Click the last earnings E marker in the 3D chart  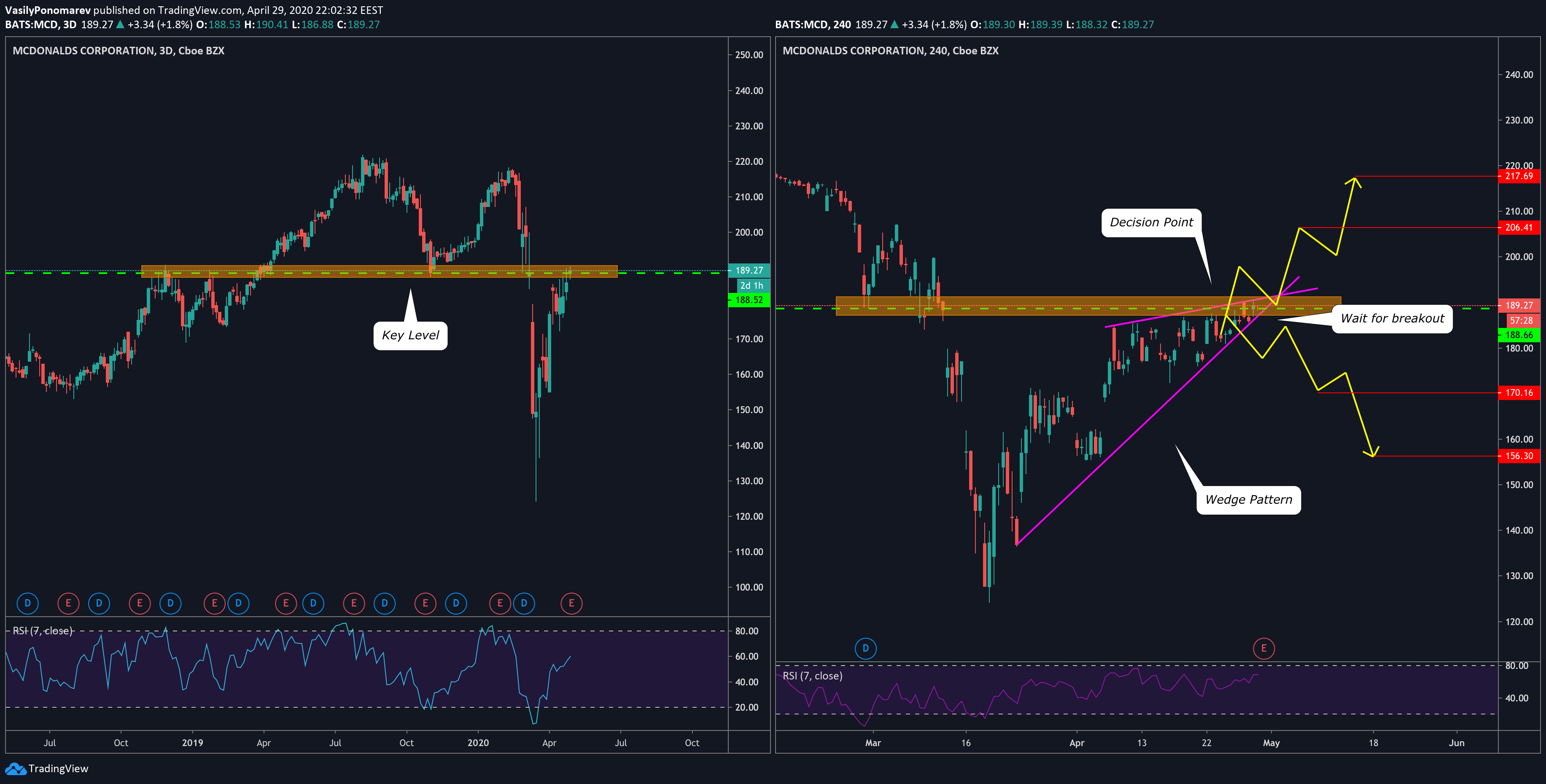571,603
